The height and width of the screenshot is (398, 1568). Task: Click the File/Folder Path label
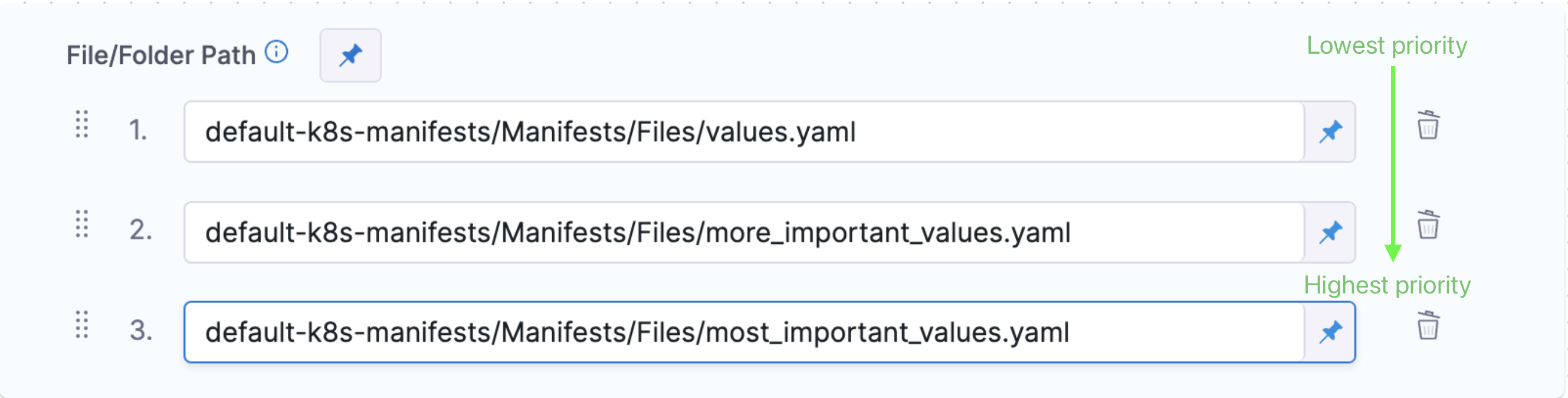point(160,56)
